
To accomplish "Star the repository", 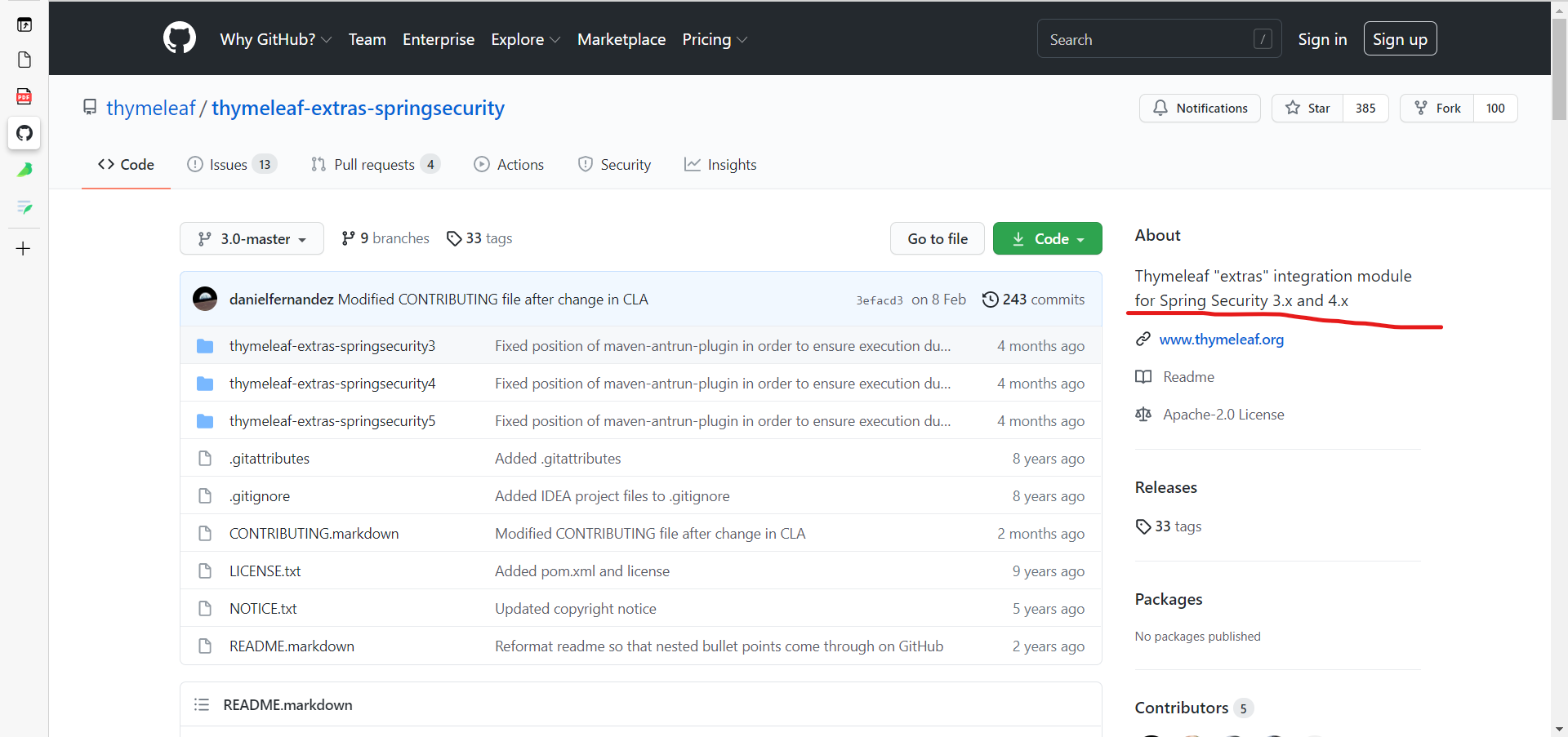I will tap(1307, 108).
